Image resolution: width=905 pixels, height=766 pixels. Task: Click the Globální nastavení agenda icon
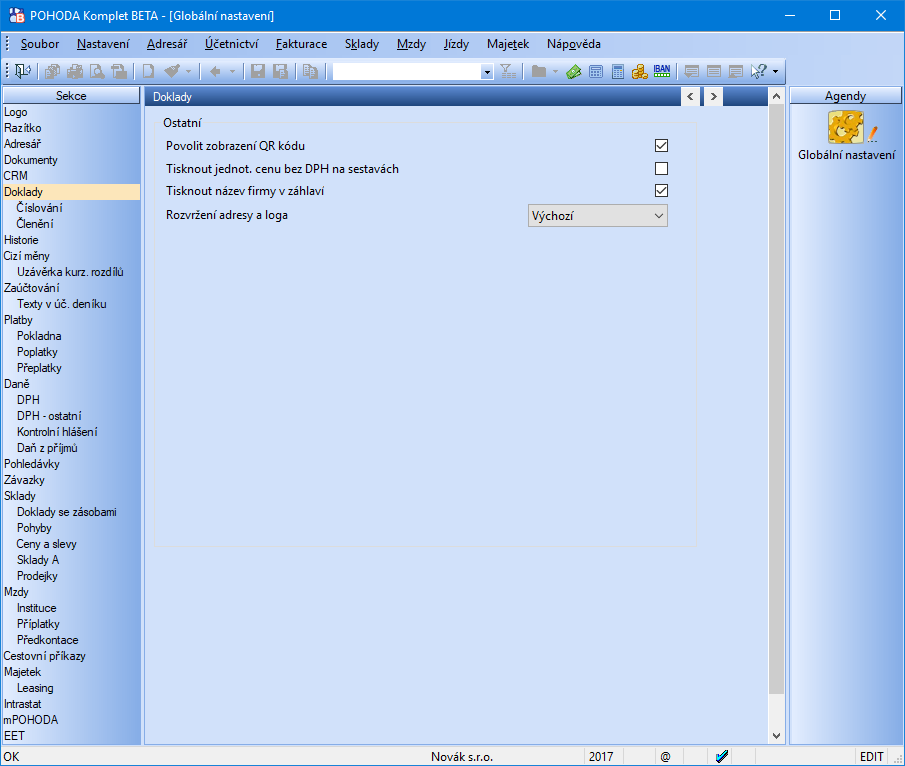pos(846,128)
